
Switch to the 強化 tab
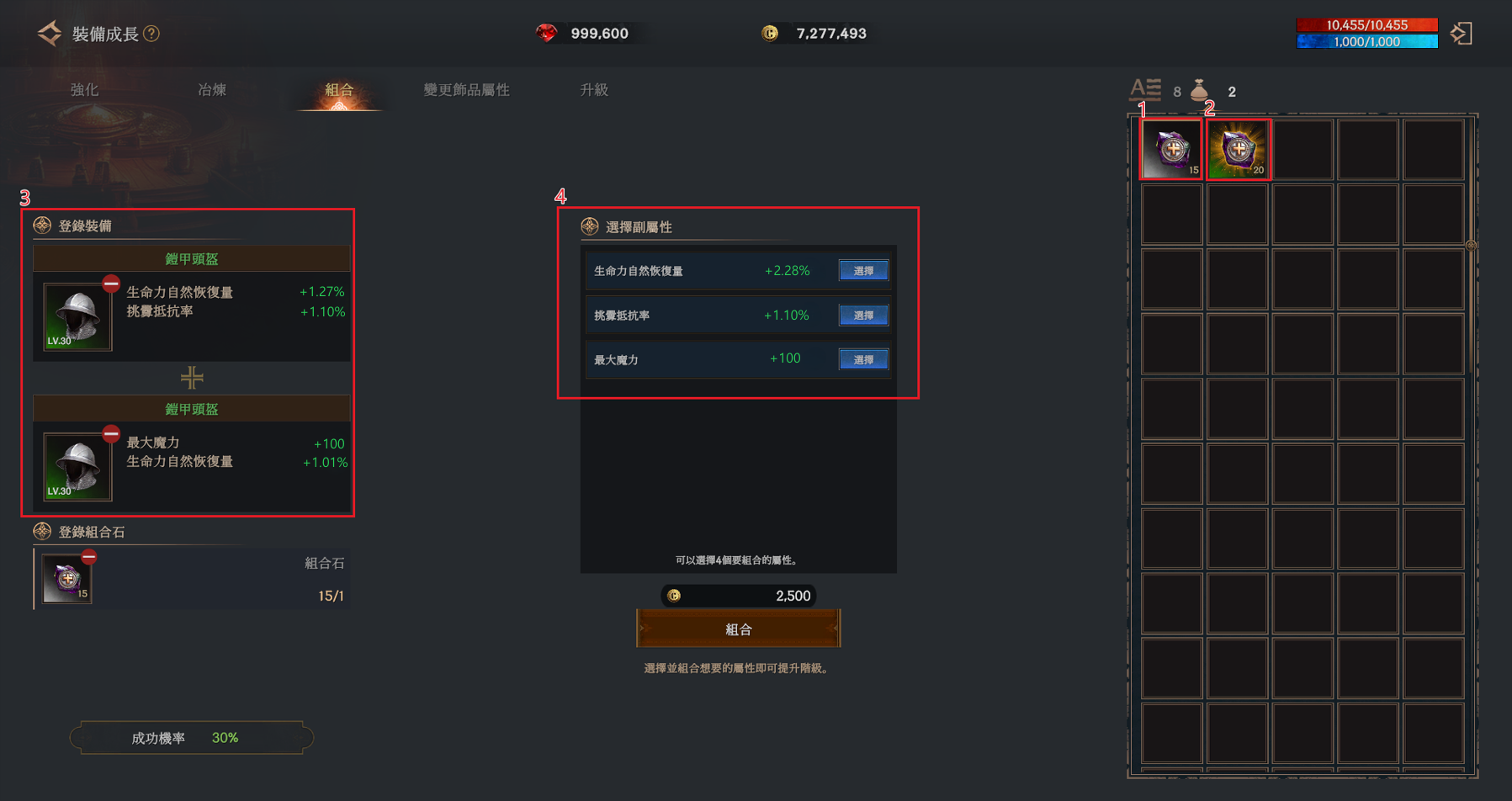tap(84, 90)
